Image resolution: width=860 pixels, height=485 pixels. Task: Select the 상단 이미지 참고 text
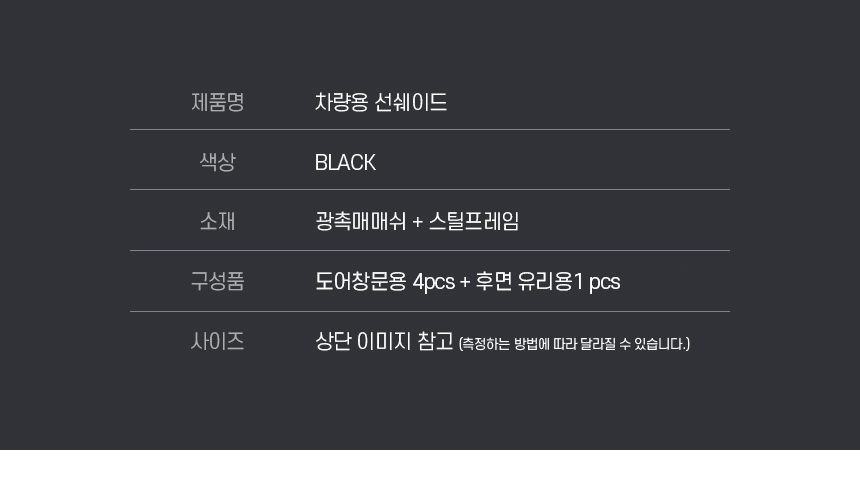tap(384, 341)
